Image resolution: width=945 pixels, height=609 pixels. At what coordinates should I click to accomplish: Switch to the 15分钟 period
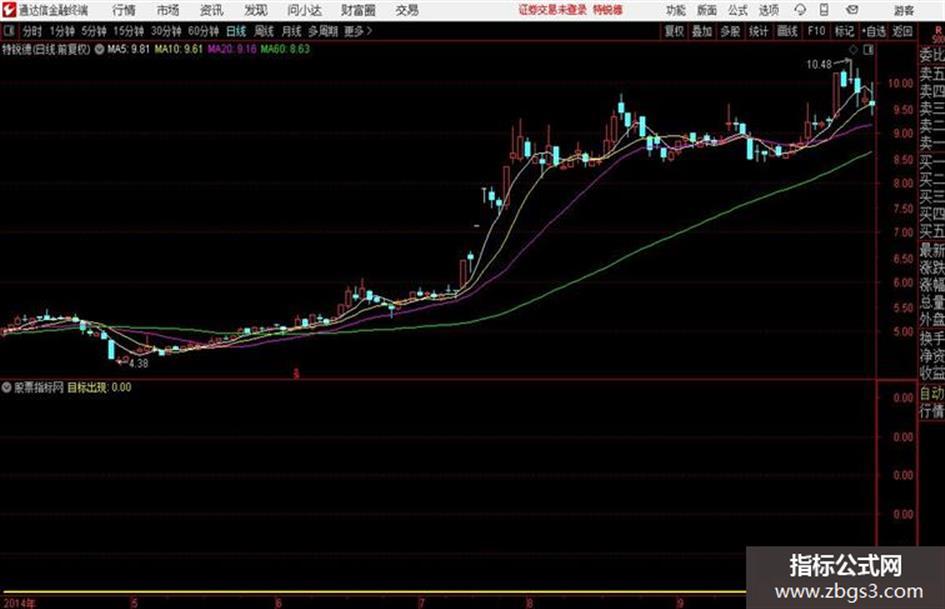click(x=129, y=31)
